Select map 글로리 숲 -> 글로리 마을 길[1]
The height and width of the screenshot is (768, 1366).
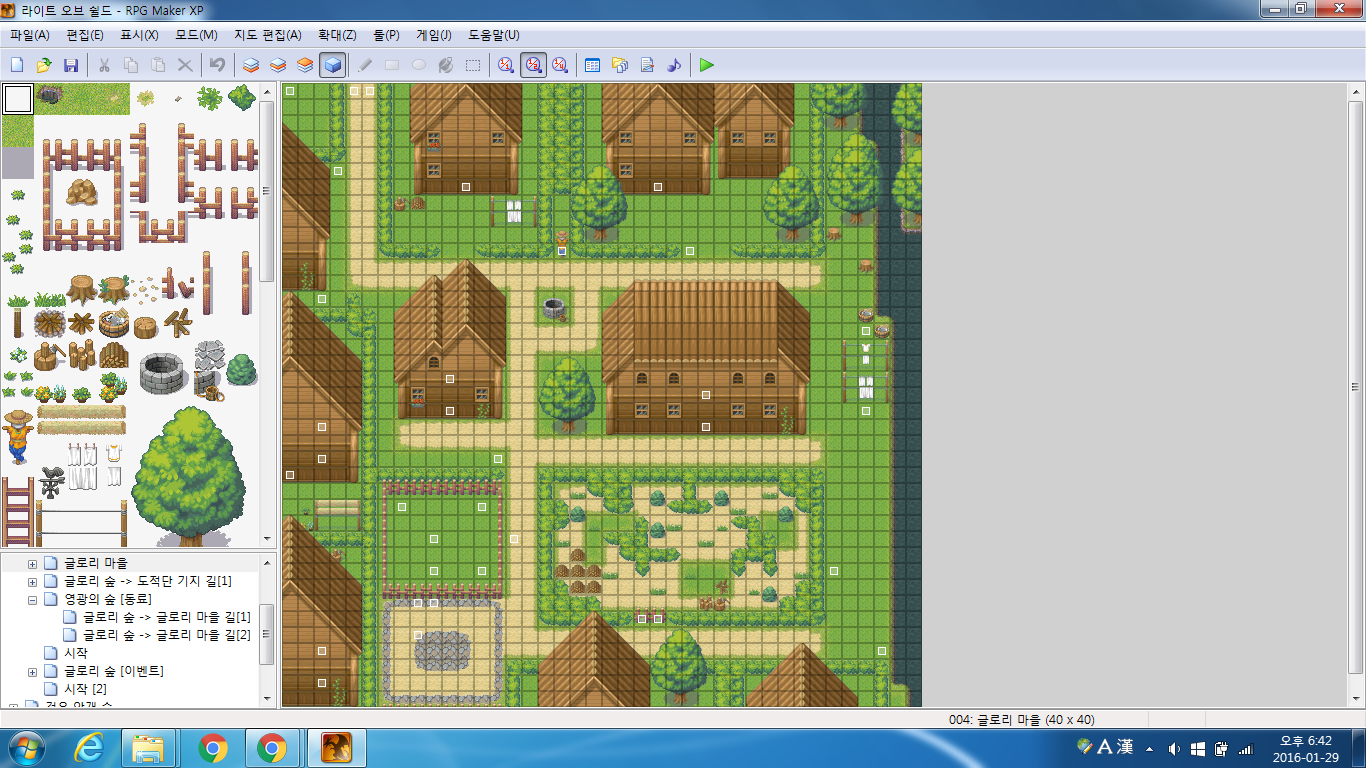[x=167, y=618]
